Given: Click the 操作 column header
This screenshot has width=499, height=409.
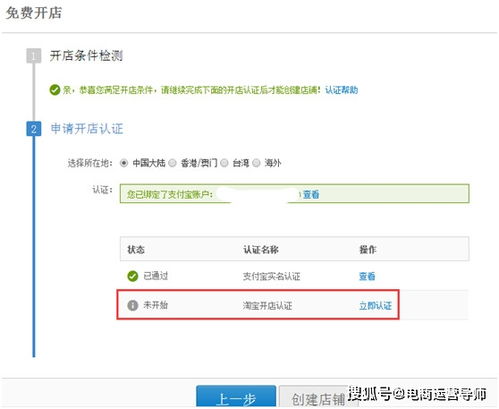Looking at the screenshot, I should coord(367,249).
